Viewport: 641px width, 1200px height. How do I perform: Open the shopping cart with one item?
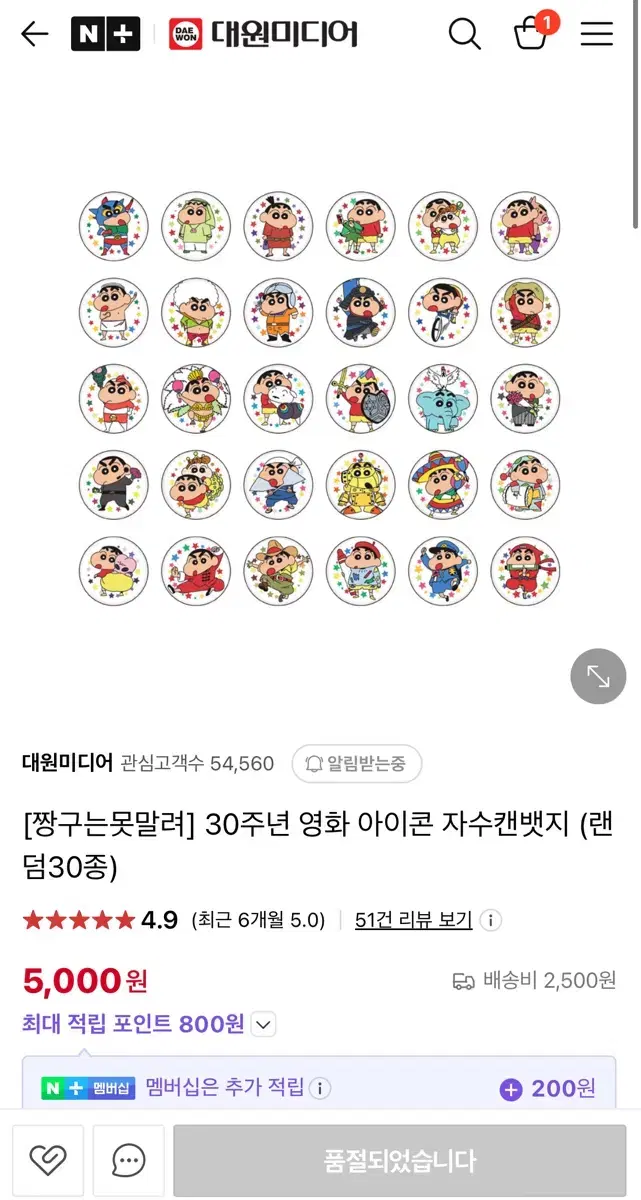click(532, 32)
